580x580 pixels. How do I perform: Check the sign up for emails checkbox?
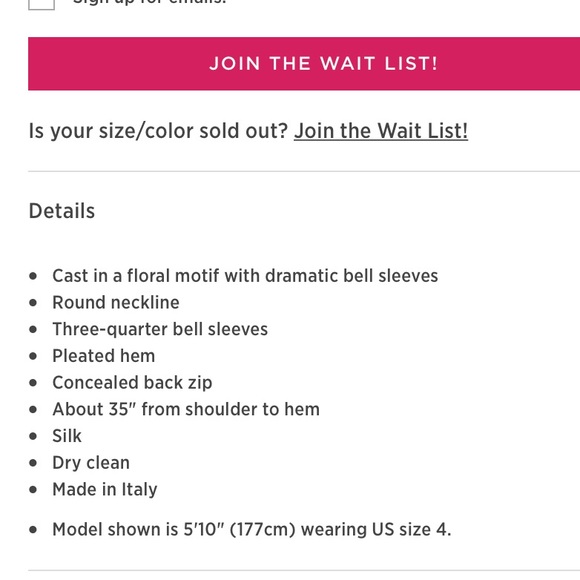(x=41, y=3)
